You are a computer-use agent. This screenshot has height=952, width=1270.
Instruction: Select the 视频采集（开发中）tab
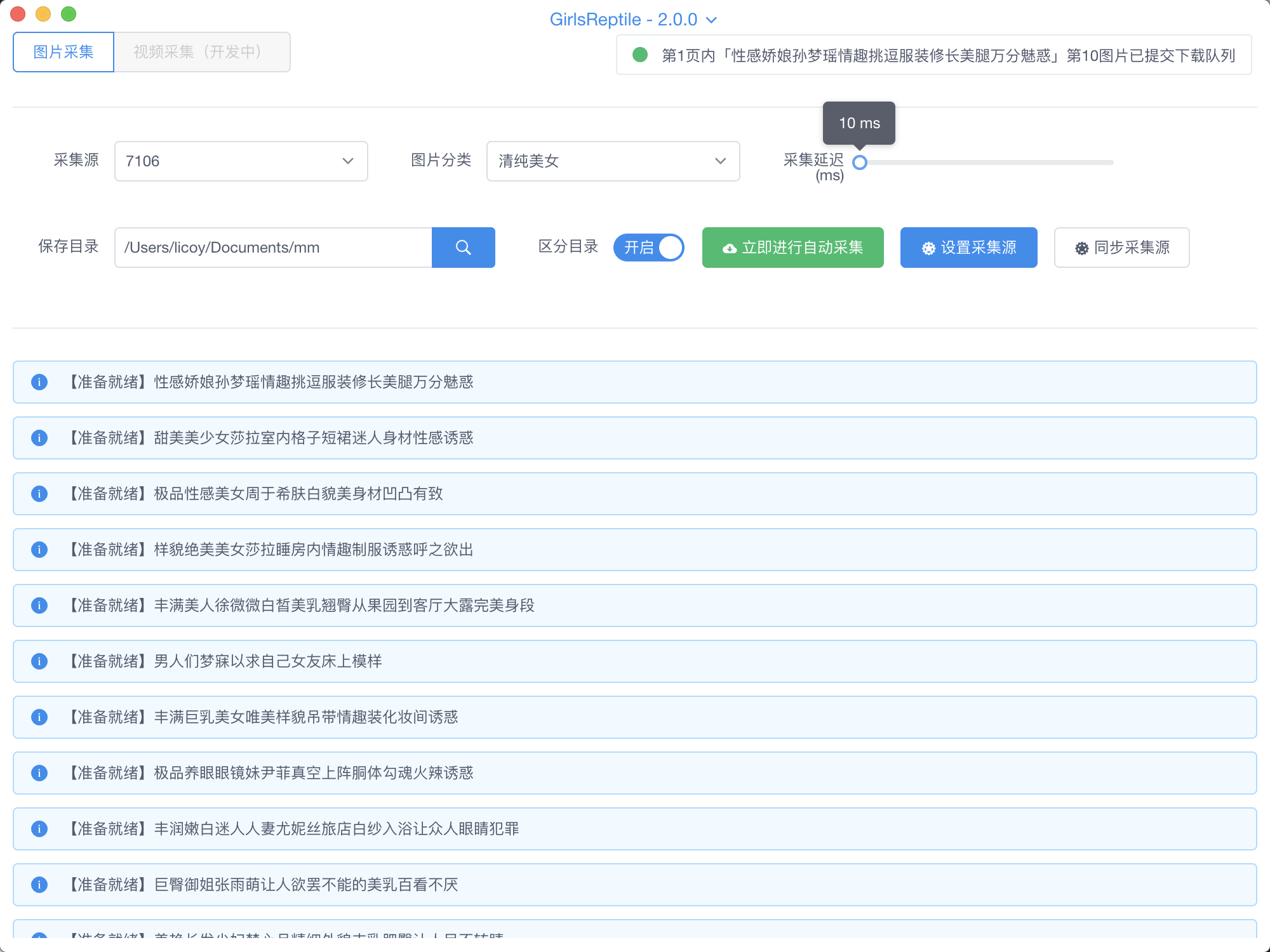click(202, 52)
